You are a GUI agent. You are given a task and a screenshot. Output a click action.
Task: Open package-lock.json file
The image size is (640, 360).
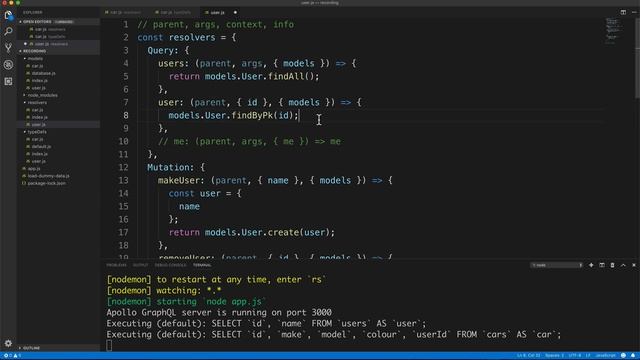46,183
